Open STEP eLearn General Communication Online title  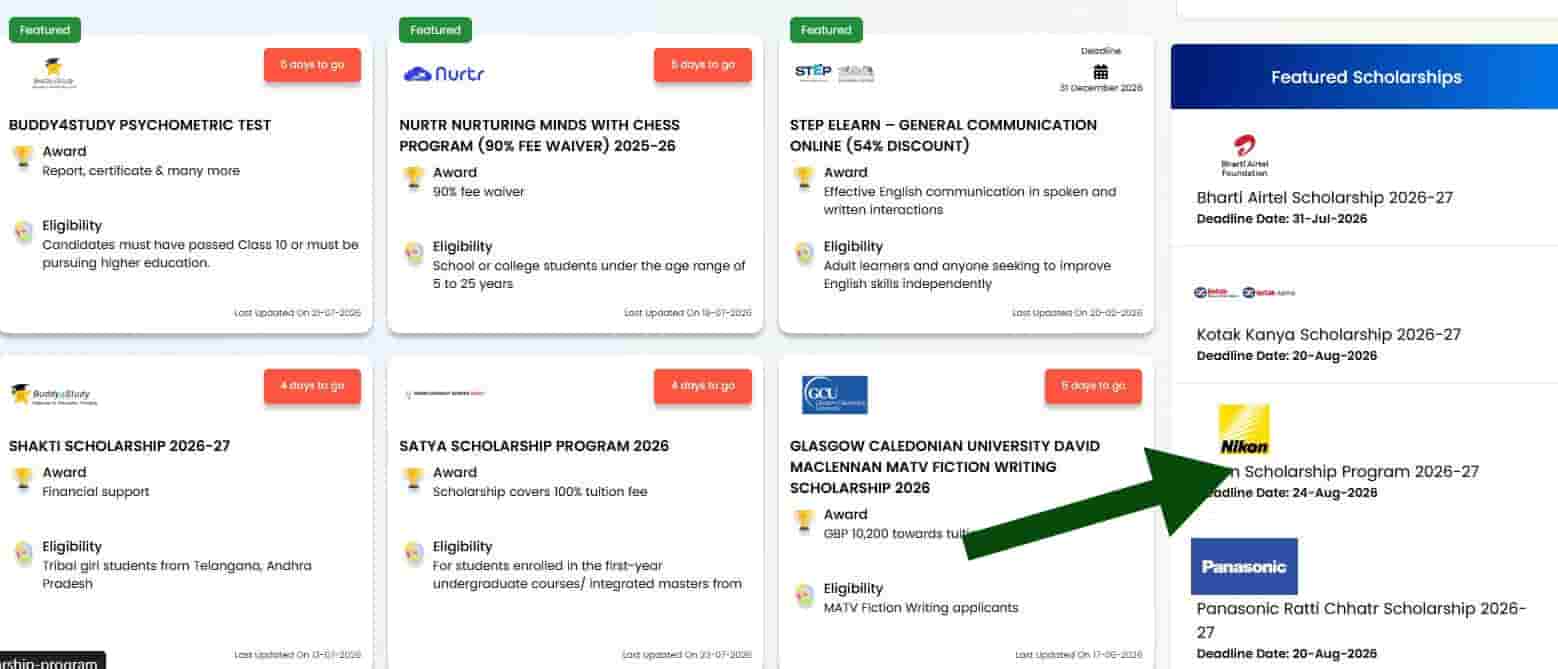click(943, 135)
